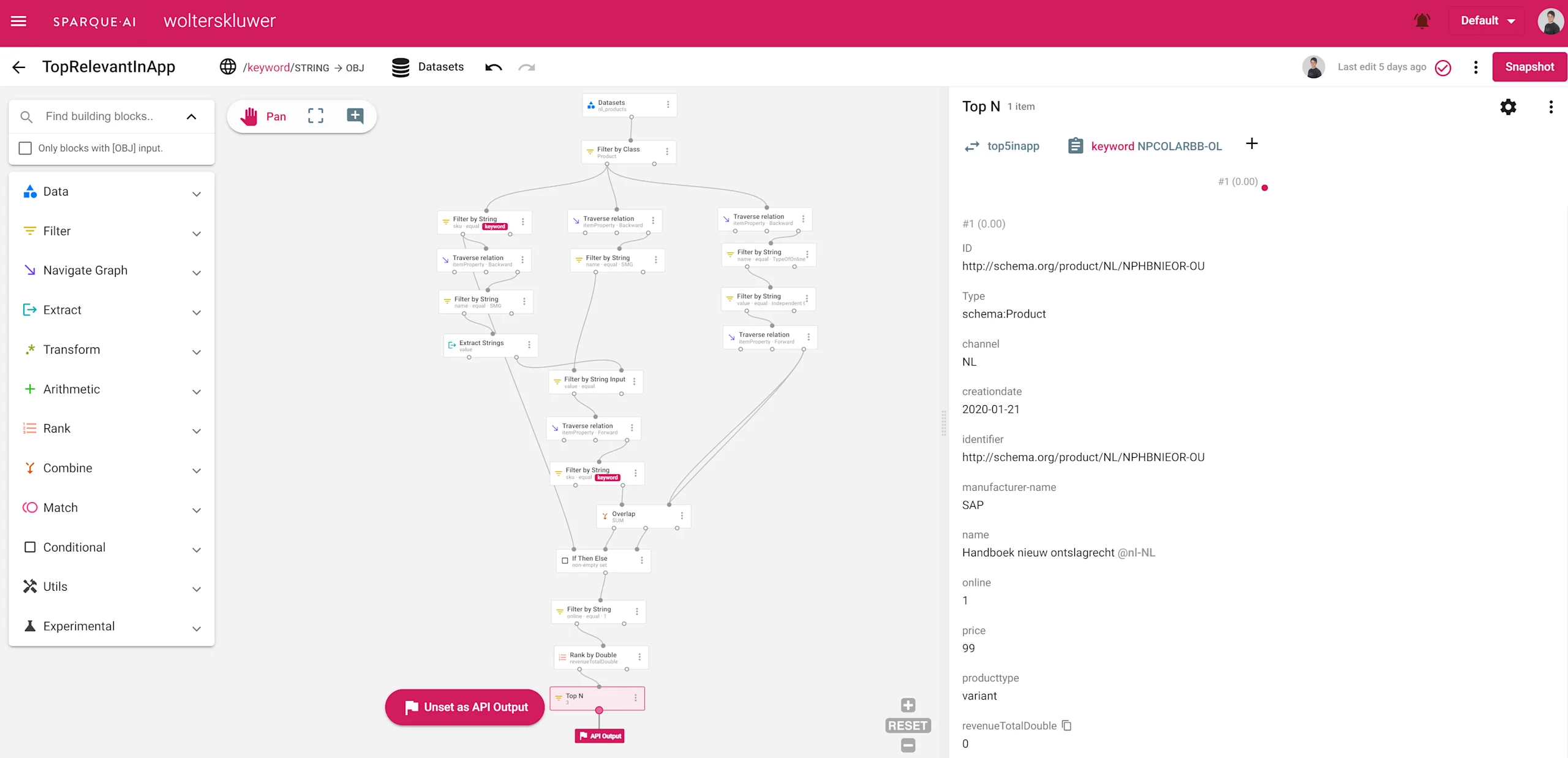Click the add comment icon
The width and height of the screenshot is (1568, 758).
coord(355,116)
